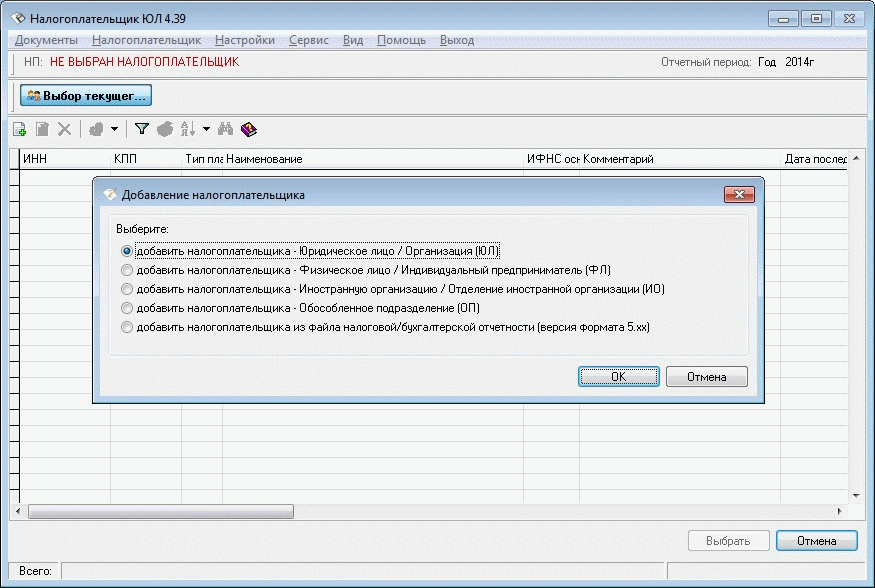Expand the sort options dropdown arrow
The width and height of the screenshot is (875, 588).
pos(206,129)
